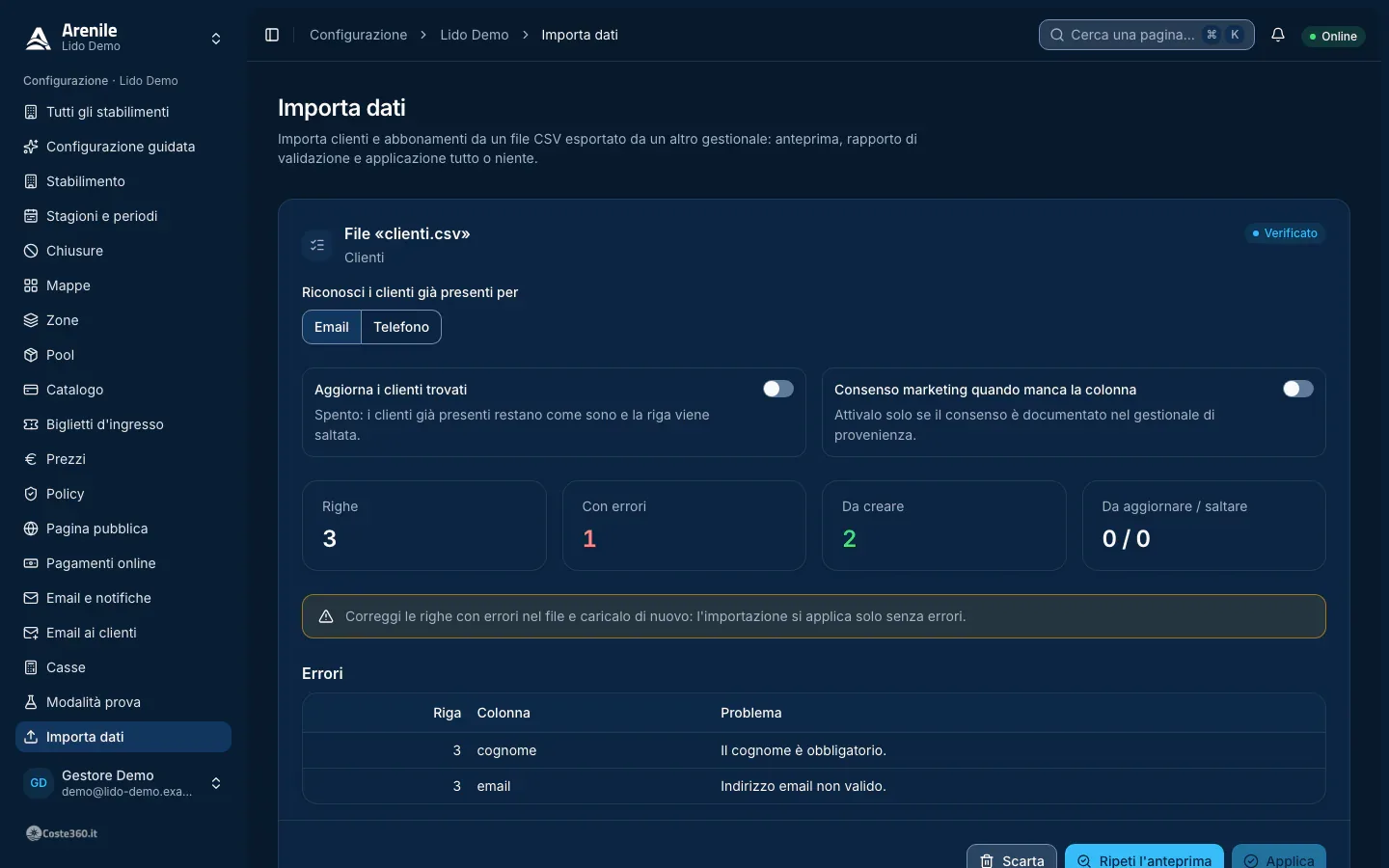Open the notifications bell
Viewport: 1389px width, 868px height.
[x=1278, y=35]
